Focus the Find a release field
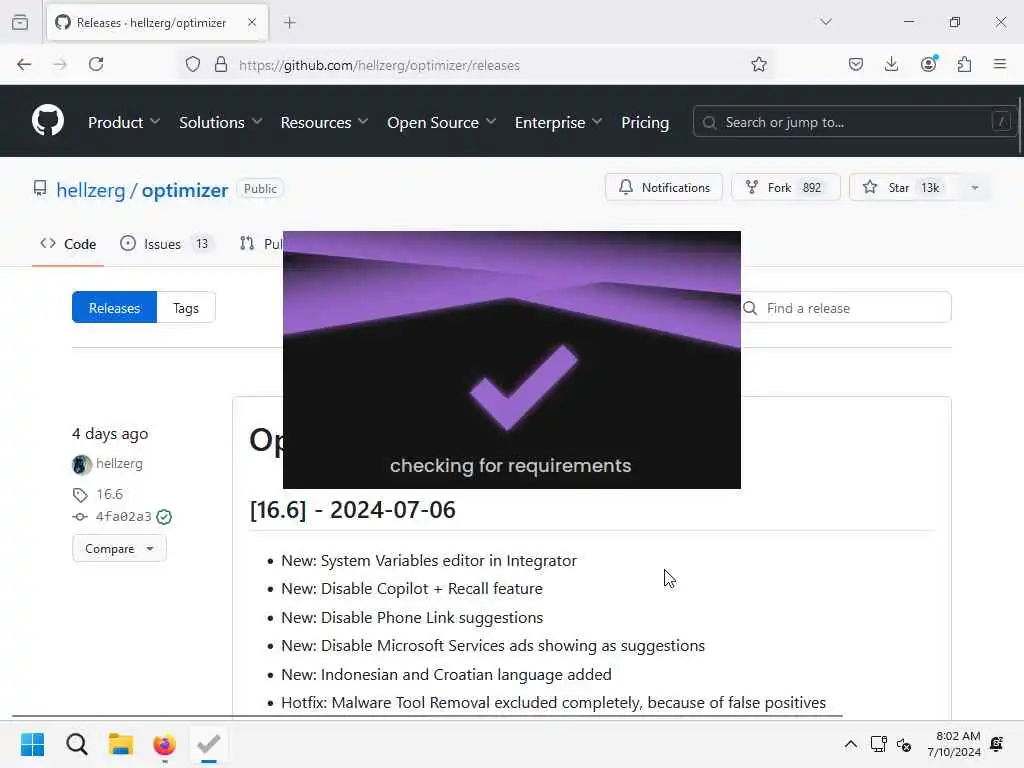This screenshot has height=768, width=1024. pos(846,308)
